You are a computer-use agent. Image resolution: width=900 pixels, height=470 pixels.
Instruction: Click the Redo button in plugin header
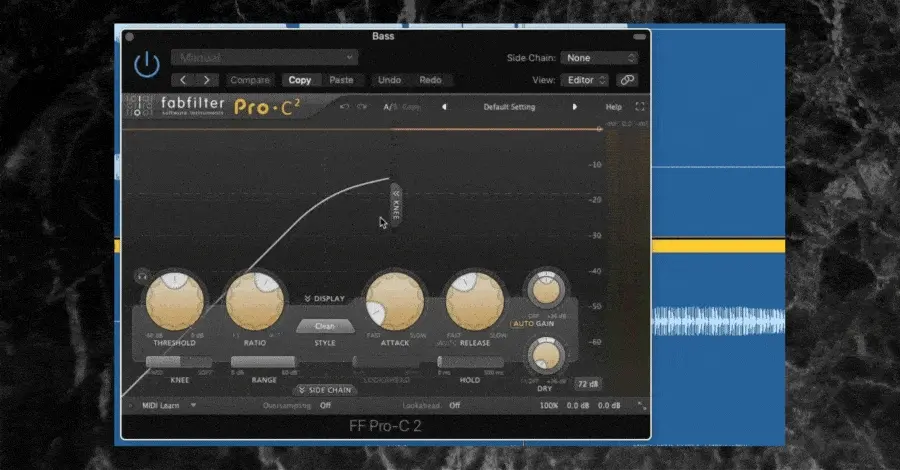point(430,80)
